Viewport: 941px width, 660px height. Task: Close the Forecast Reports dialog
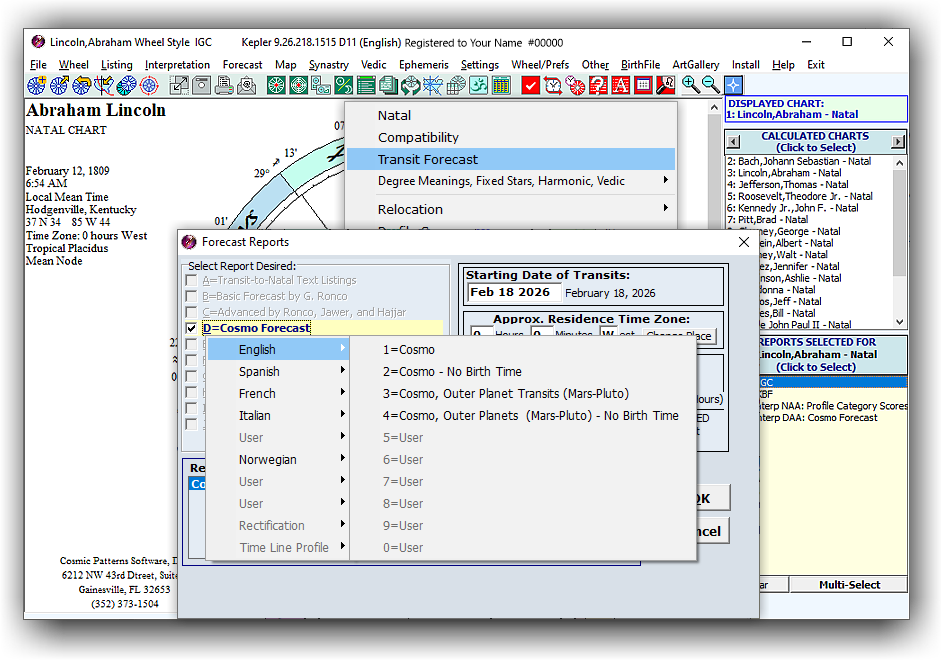click(744, 242)
